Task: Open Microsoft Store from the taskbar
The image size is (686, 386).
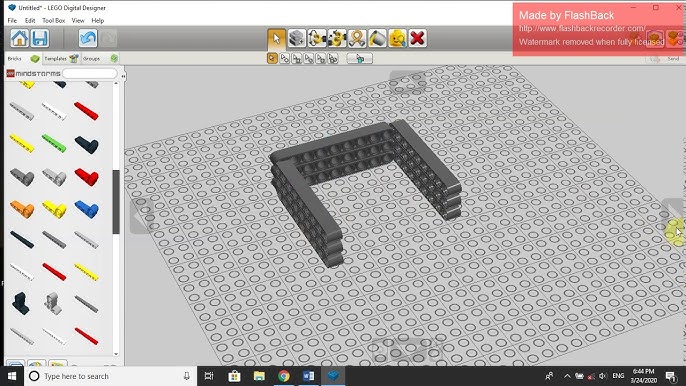Action: pyautogui.click(x=234, y=376)
